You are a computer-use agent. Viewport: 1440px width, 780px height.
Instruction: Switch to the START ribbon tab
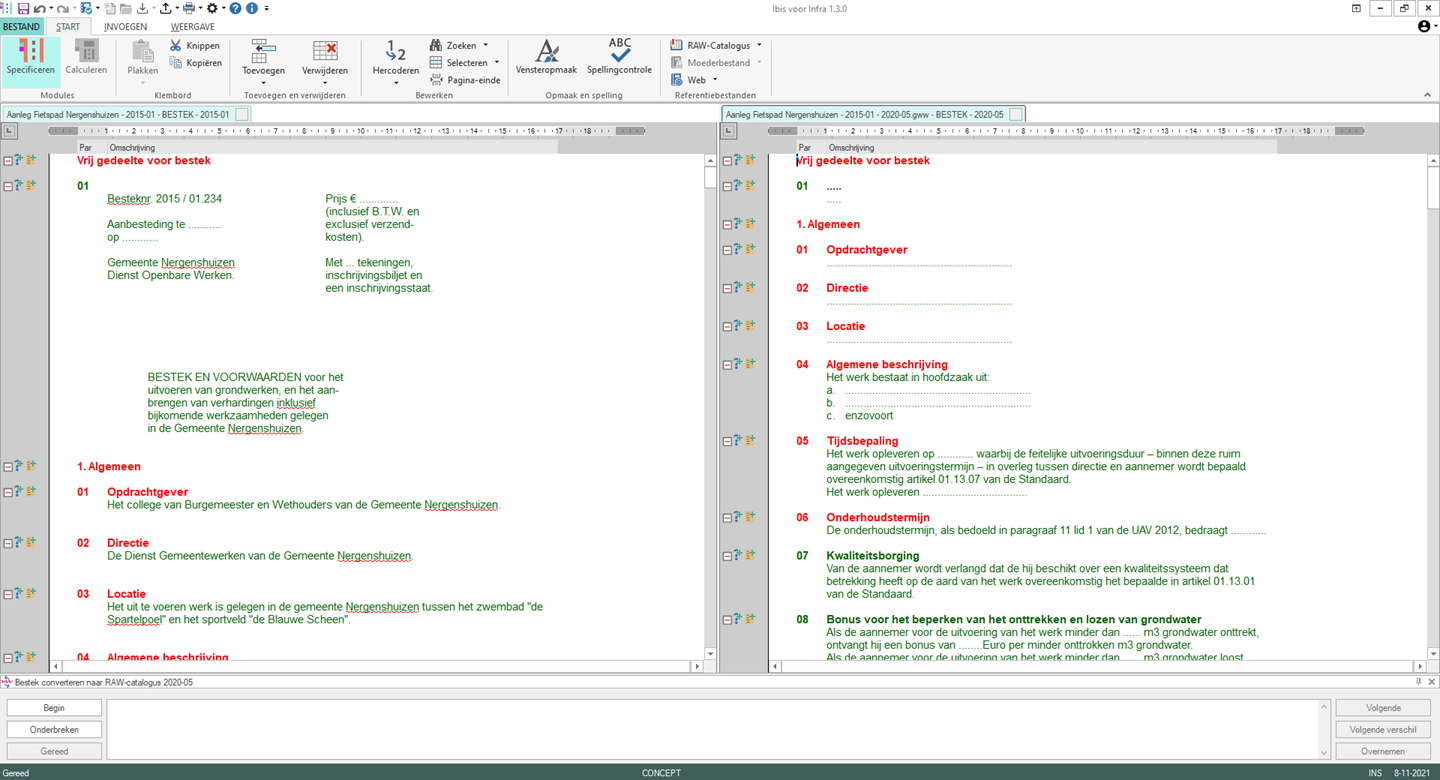(x=68, y=27)
